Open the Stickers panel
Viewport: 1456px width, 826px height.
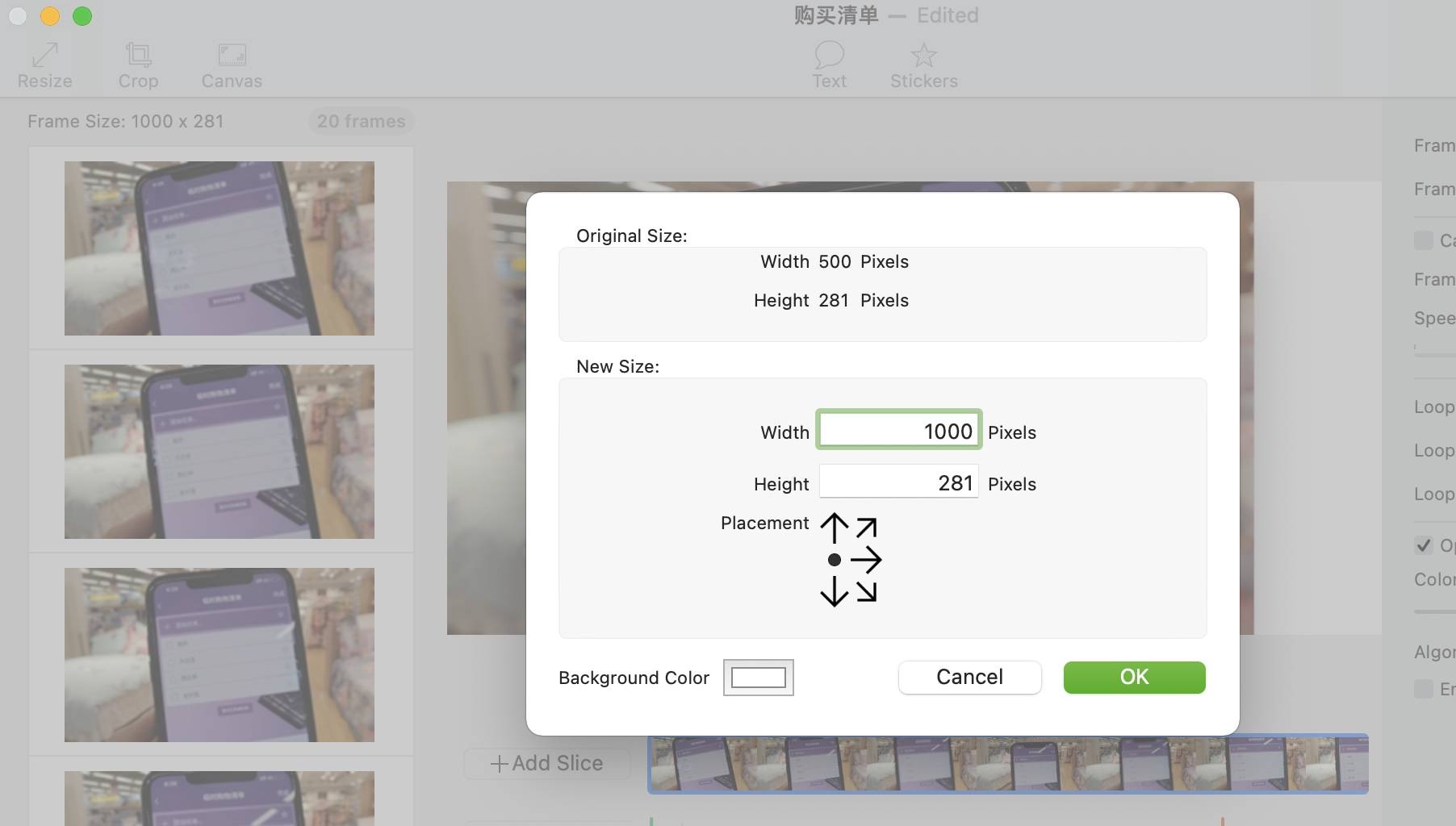pos(923,65)
